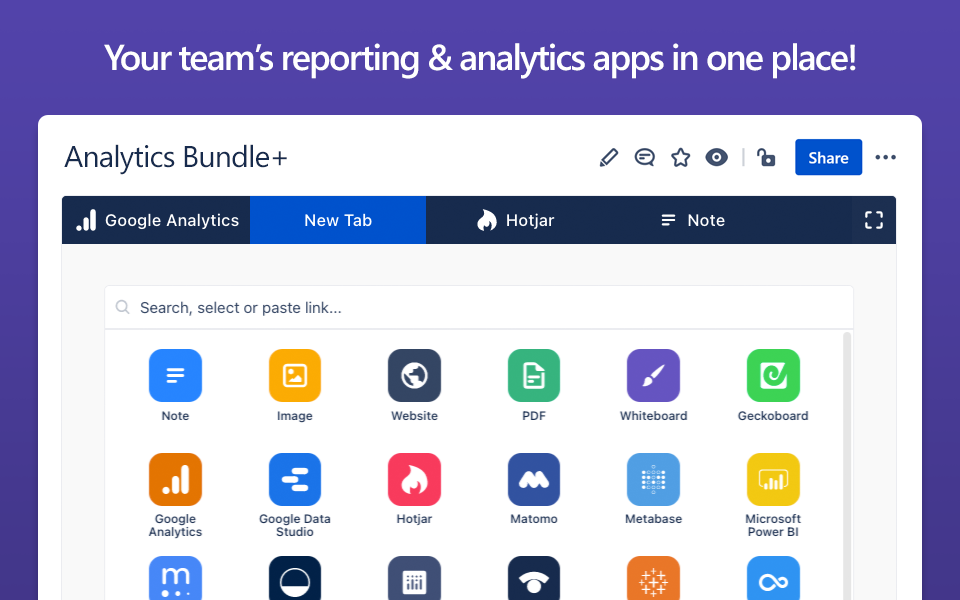Click the Metabase label text

pyautogui.click(x=653, y=519)
